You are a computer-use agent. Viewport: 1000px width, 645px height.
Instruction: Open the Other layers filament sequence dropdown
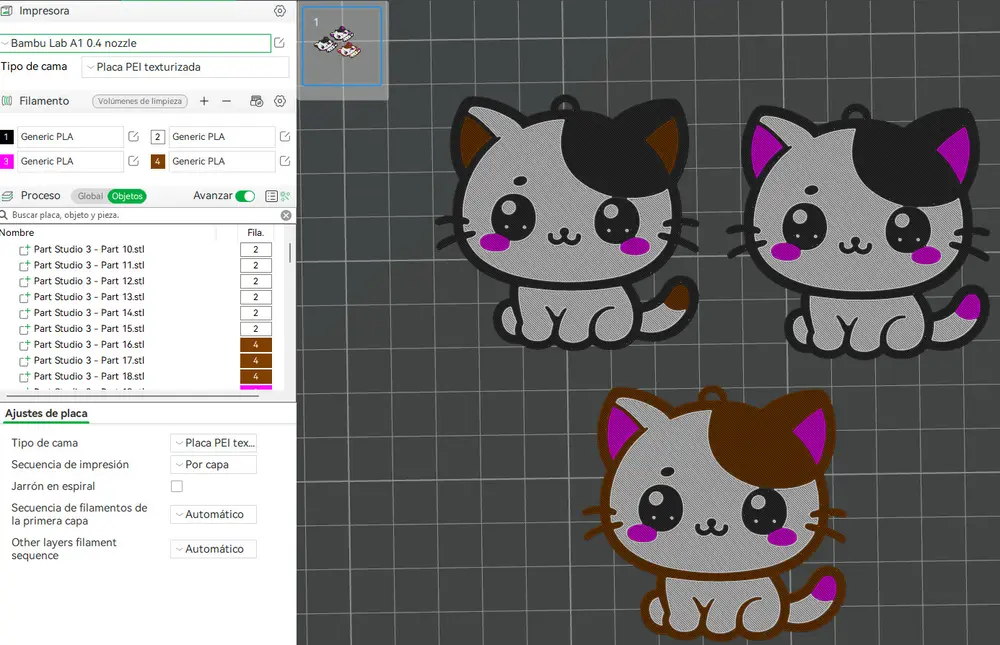tap(214, 549)
